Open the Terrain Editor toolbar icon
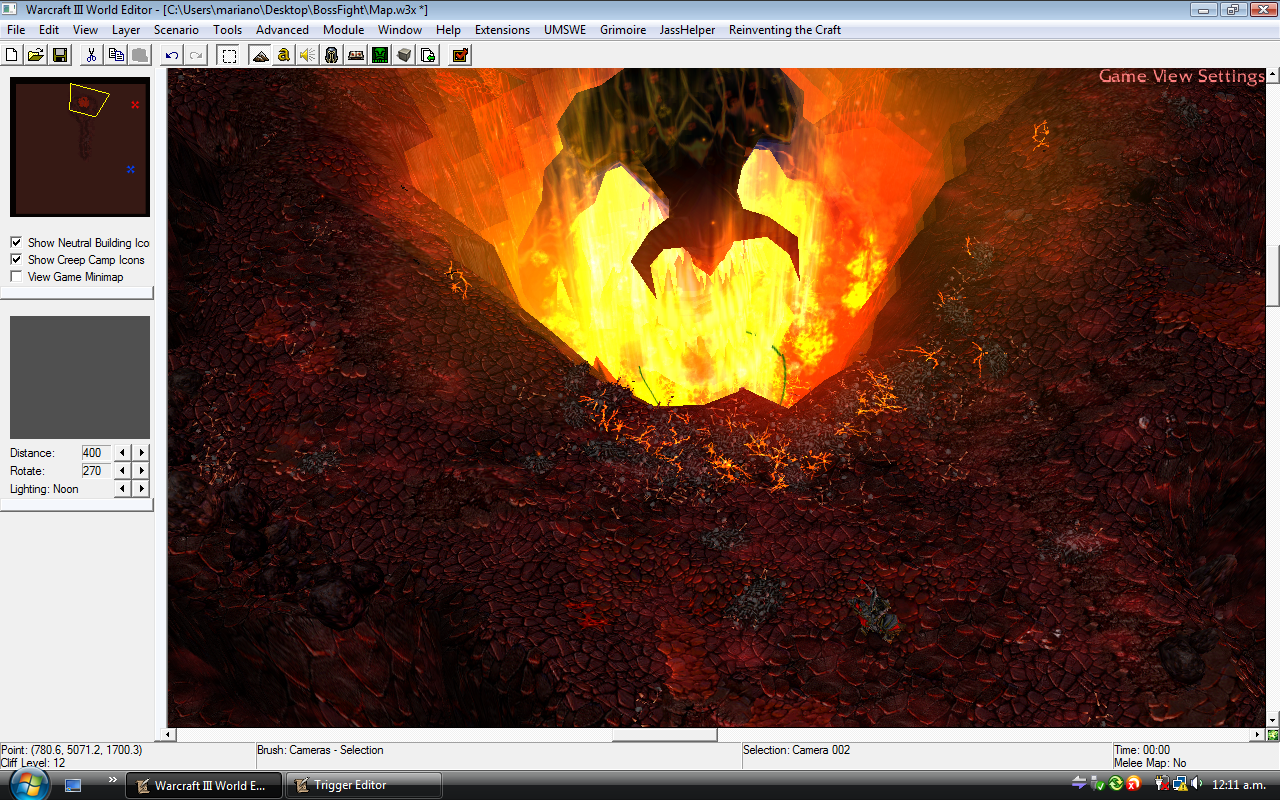This screenshot has height=800, width=1280. coord(260,55)
